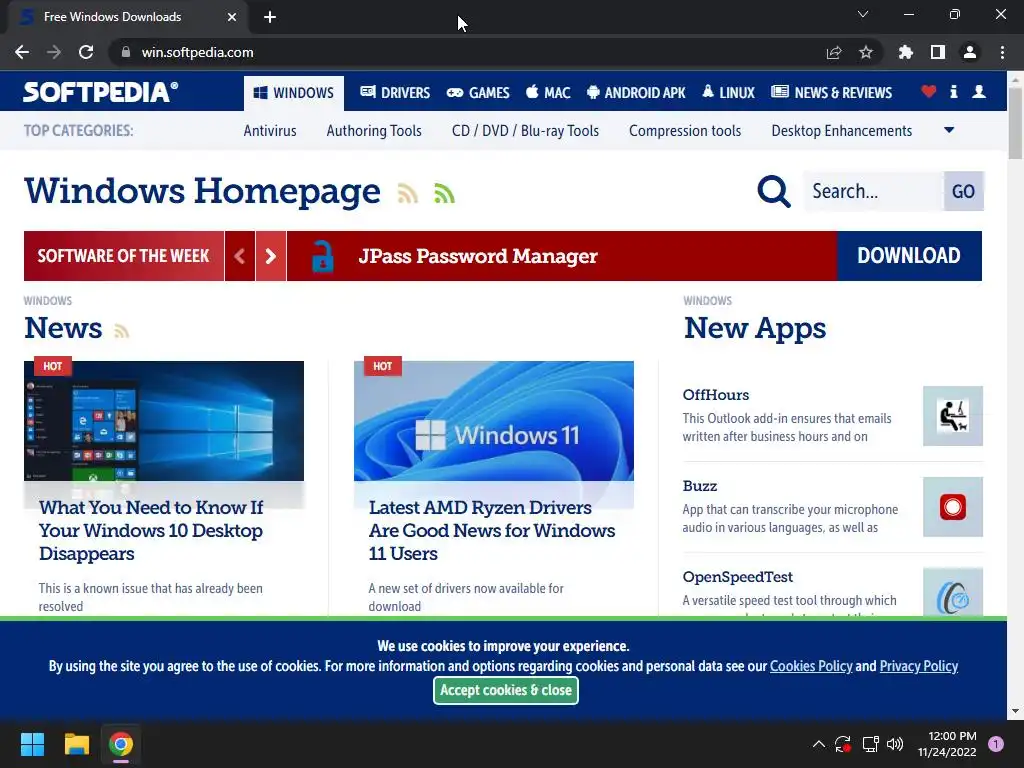
Task: Click the Windows 10 desktop article thumbnail
Action: pos(164,421)
